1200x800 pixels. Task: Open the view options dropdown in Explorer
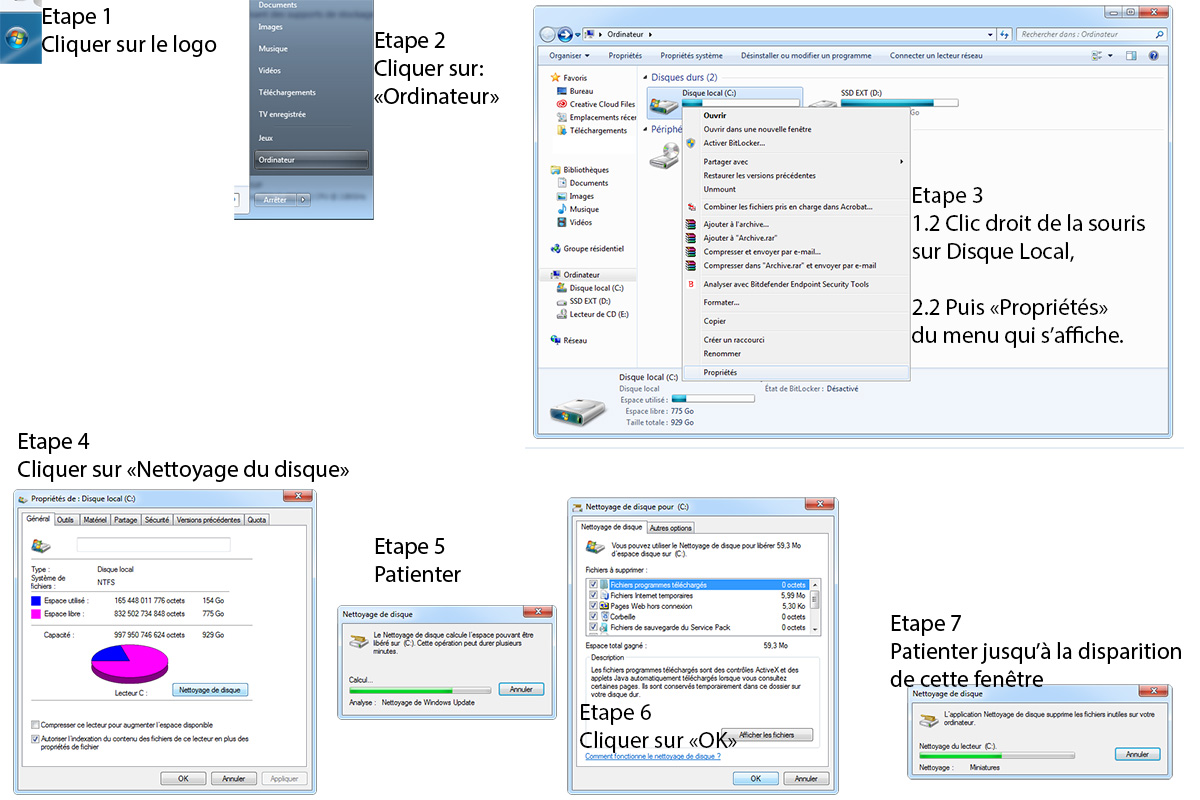point(1110,56)
